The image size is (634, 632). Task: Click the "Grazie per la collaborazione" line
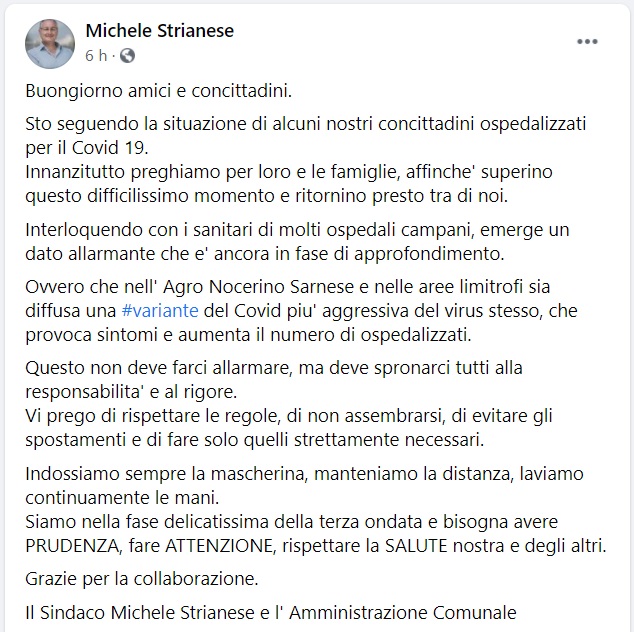(x=142, y=579)
